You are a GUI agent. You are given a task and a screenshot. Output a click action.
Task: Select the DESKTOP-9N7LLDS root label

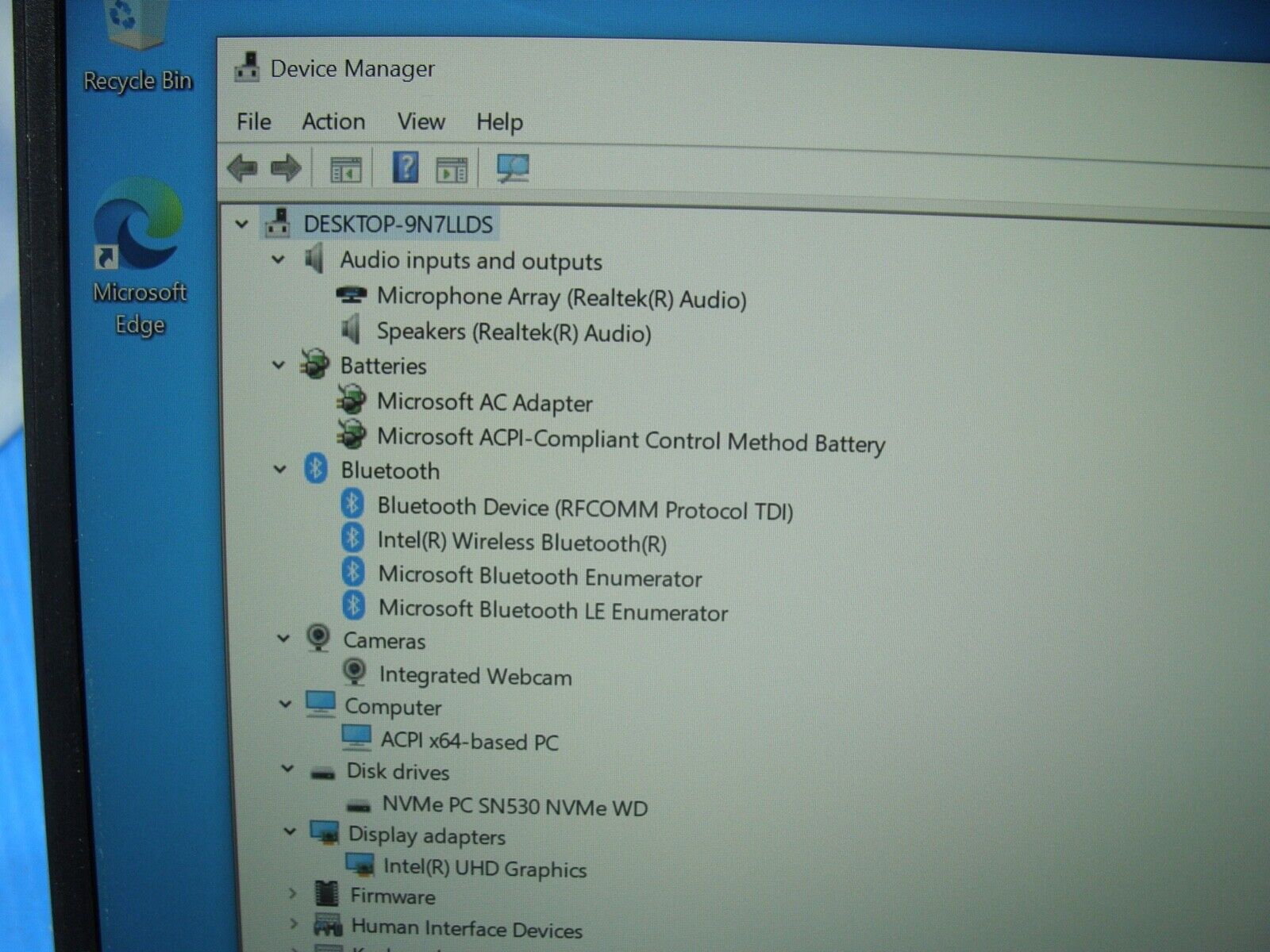click(398, 225)
